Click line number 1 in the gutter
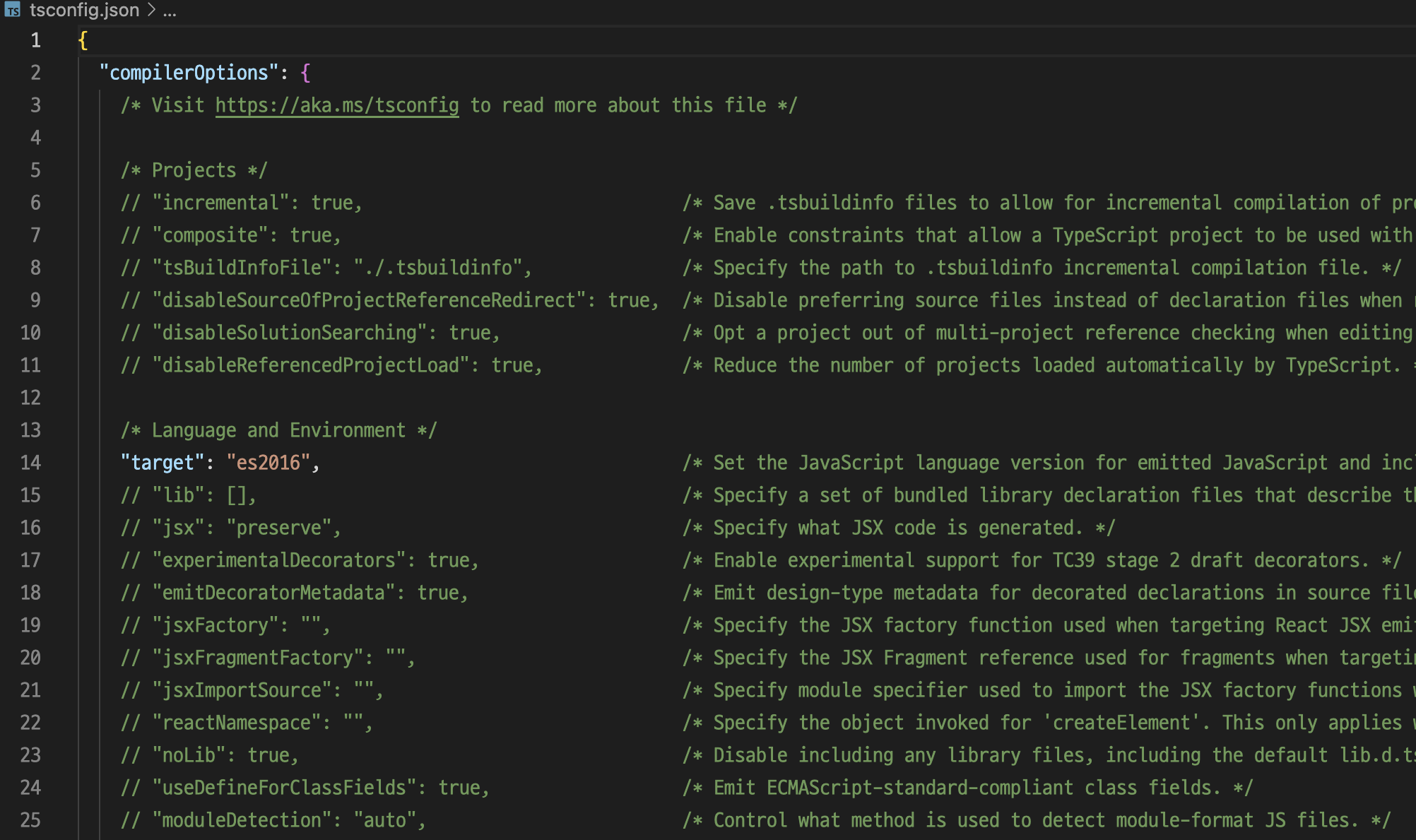The width and height of the screenshot is (1416, 840). (35, 40)
